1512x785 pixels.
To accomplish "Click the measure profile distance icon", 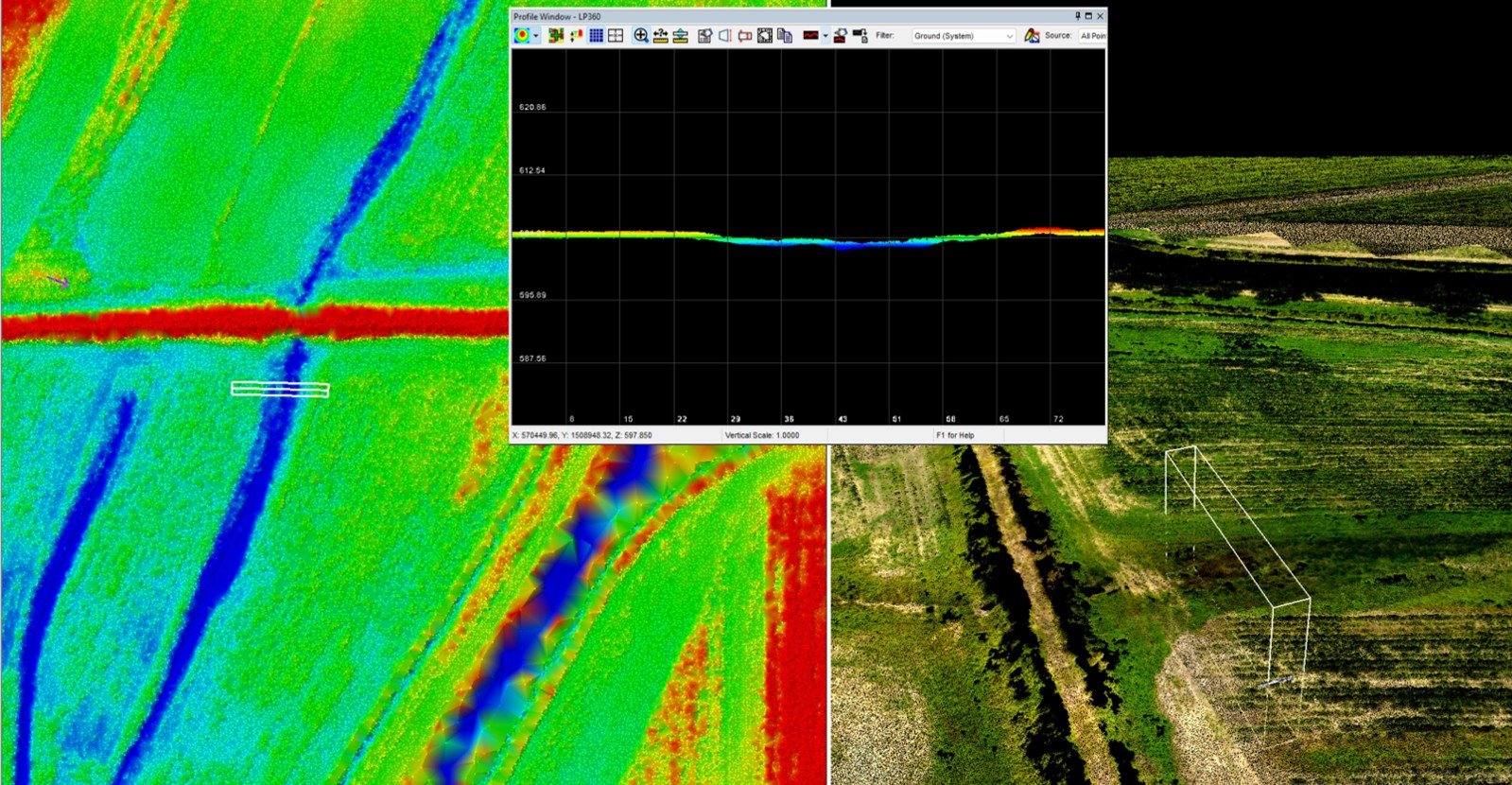I will (660, 36).
